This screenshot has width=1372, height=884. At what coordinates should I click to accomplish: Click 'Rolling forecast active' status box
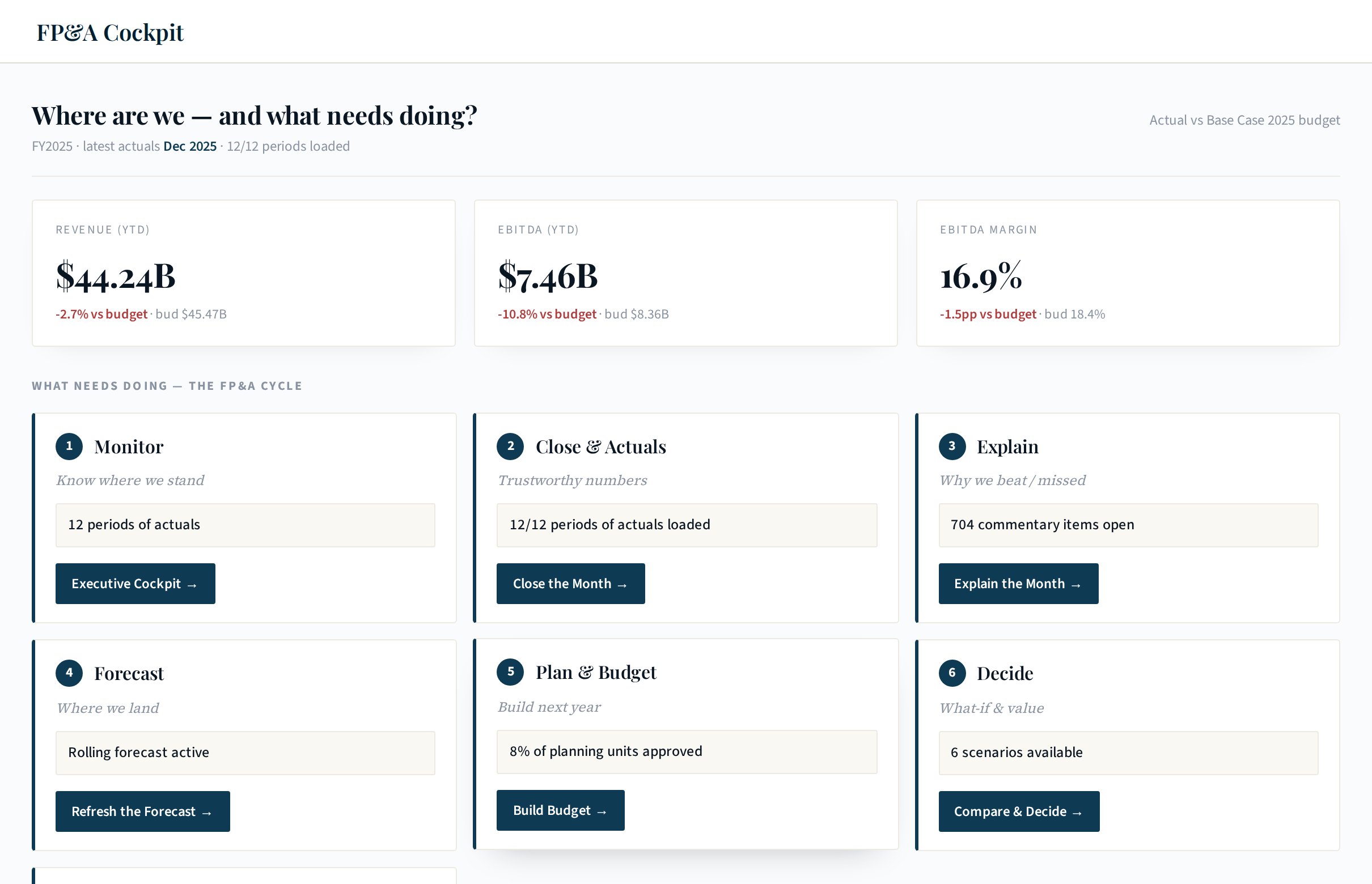click(x=245, y=753)
